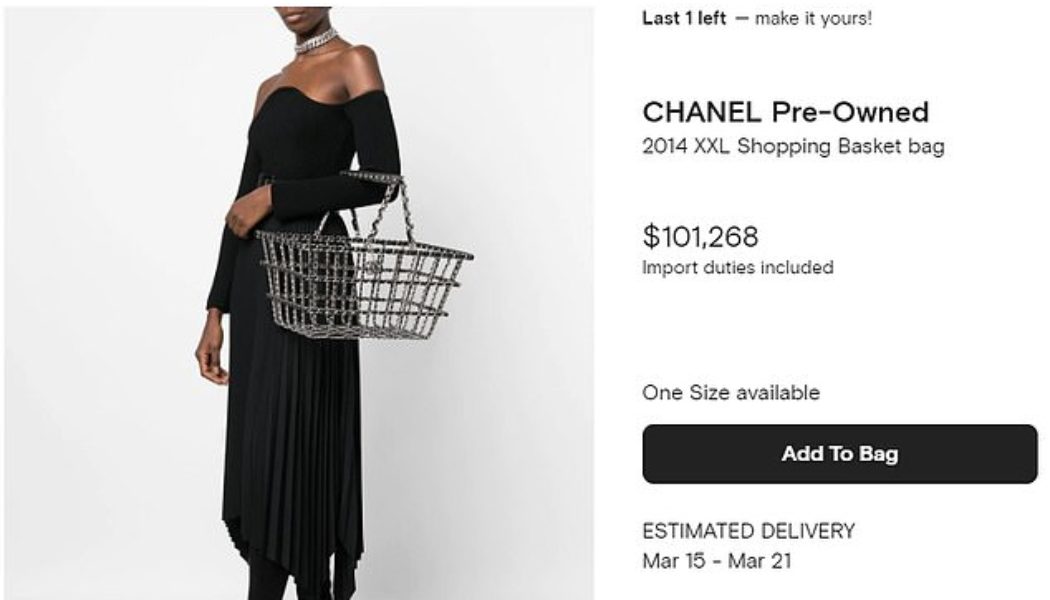Image resolution: width=1050 pixels, height=600 pixels.
Task: Click the One Size available label
Action: coord(732,393)
